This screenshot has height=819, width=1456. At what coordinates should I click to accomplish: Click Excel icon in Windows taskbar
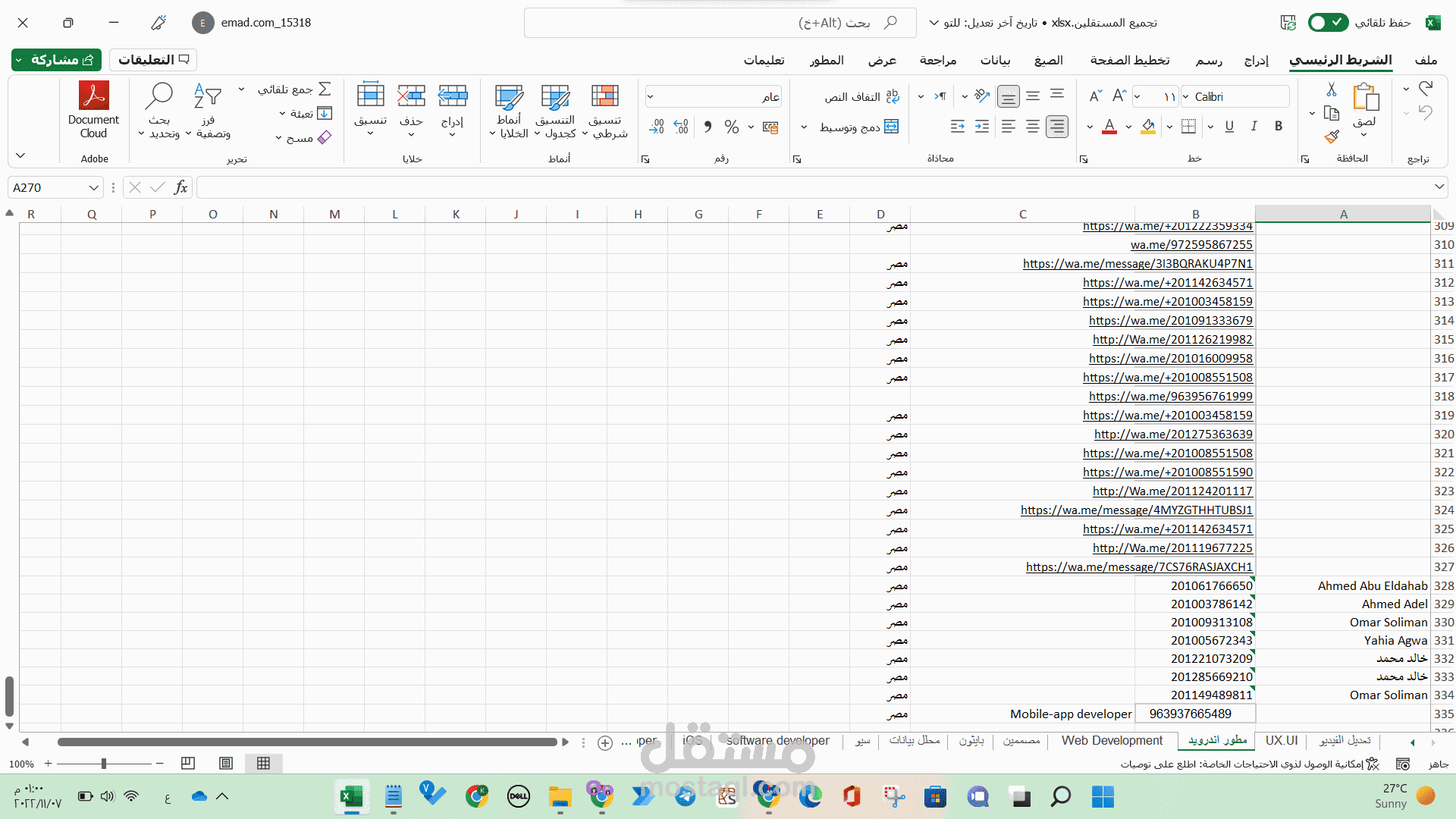[351, 796]
